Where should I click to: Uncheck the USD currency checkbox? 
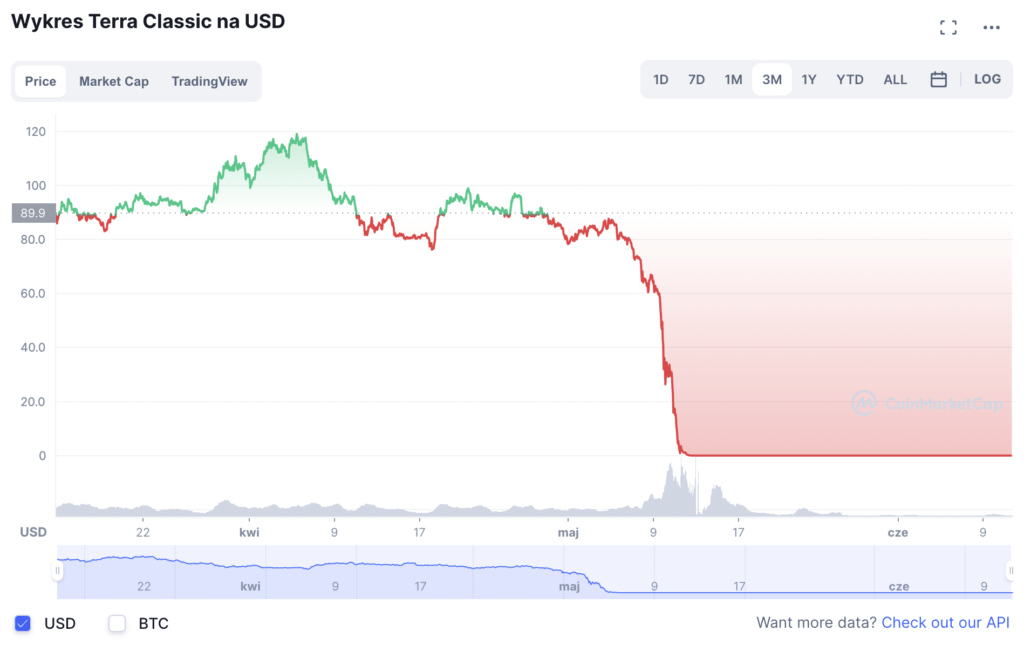tap(23, 624)
